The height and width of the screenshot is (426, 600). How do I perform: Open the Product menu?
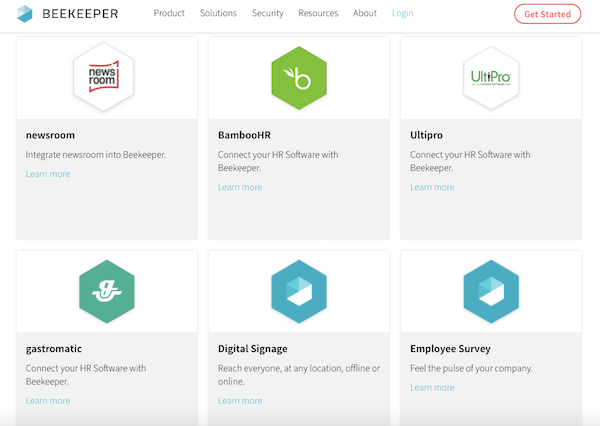pos(169,13)
